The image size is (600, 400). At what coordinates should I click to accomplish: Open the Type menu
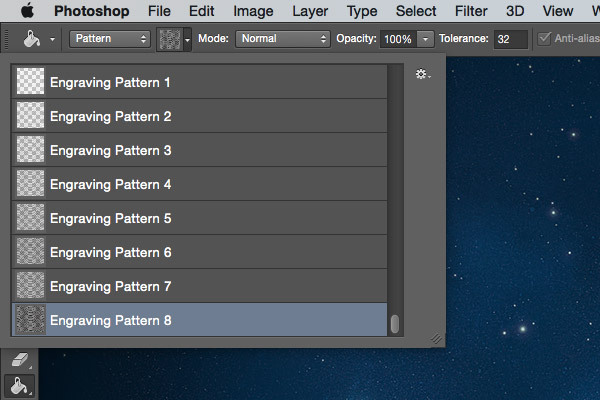(362, 11)
